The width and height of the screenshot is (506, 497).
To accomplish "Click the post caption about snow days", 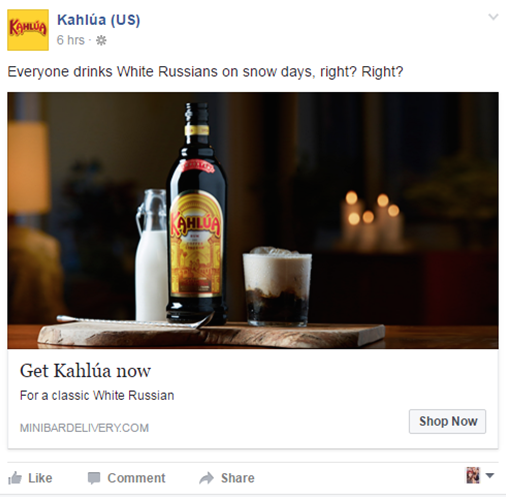I will click(x=205, y=72).
